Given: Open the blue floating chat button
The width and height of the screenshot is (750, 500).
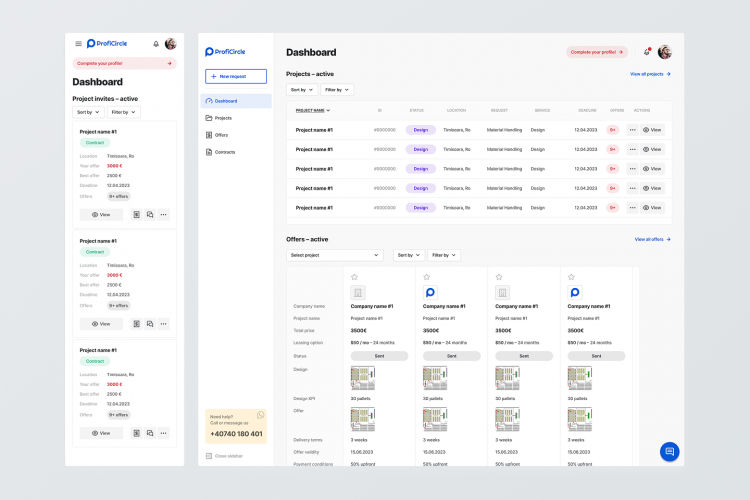Looking at the screenshot, I should click(670, 451).
